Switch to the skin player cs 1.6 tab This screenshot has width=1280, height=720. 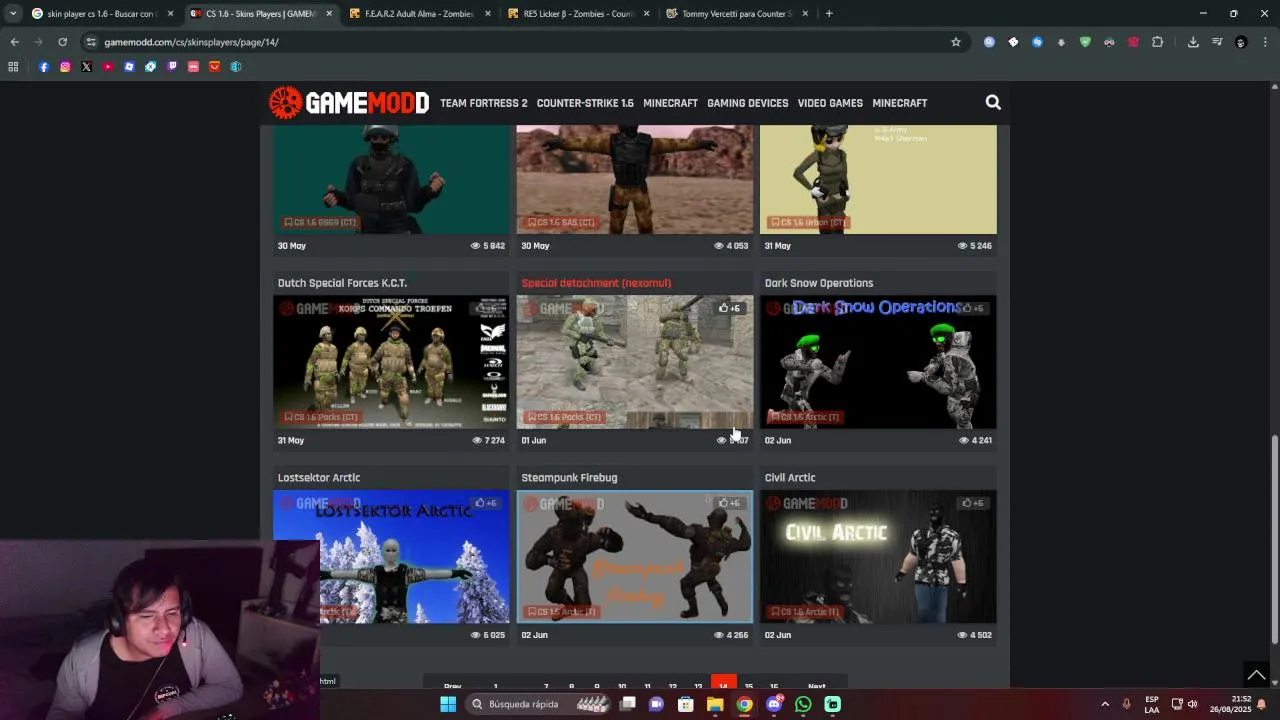pos(101,14)
